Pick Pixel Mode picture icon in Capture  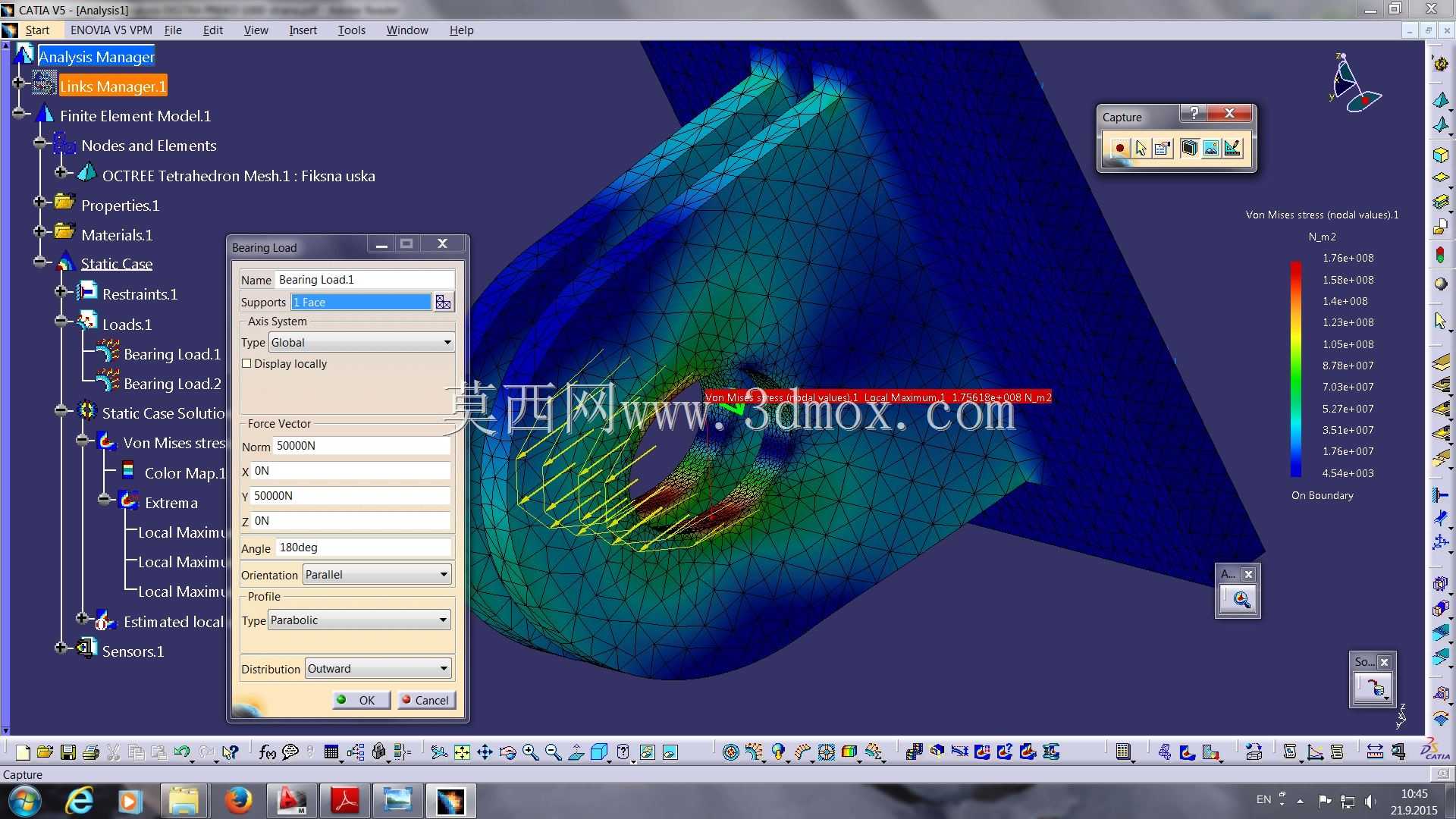(x=1211, y=148)
